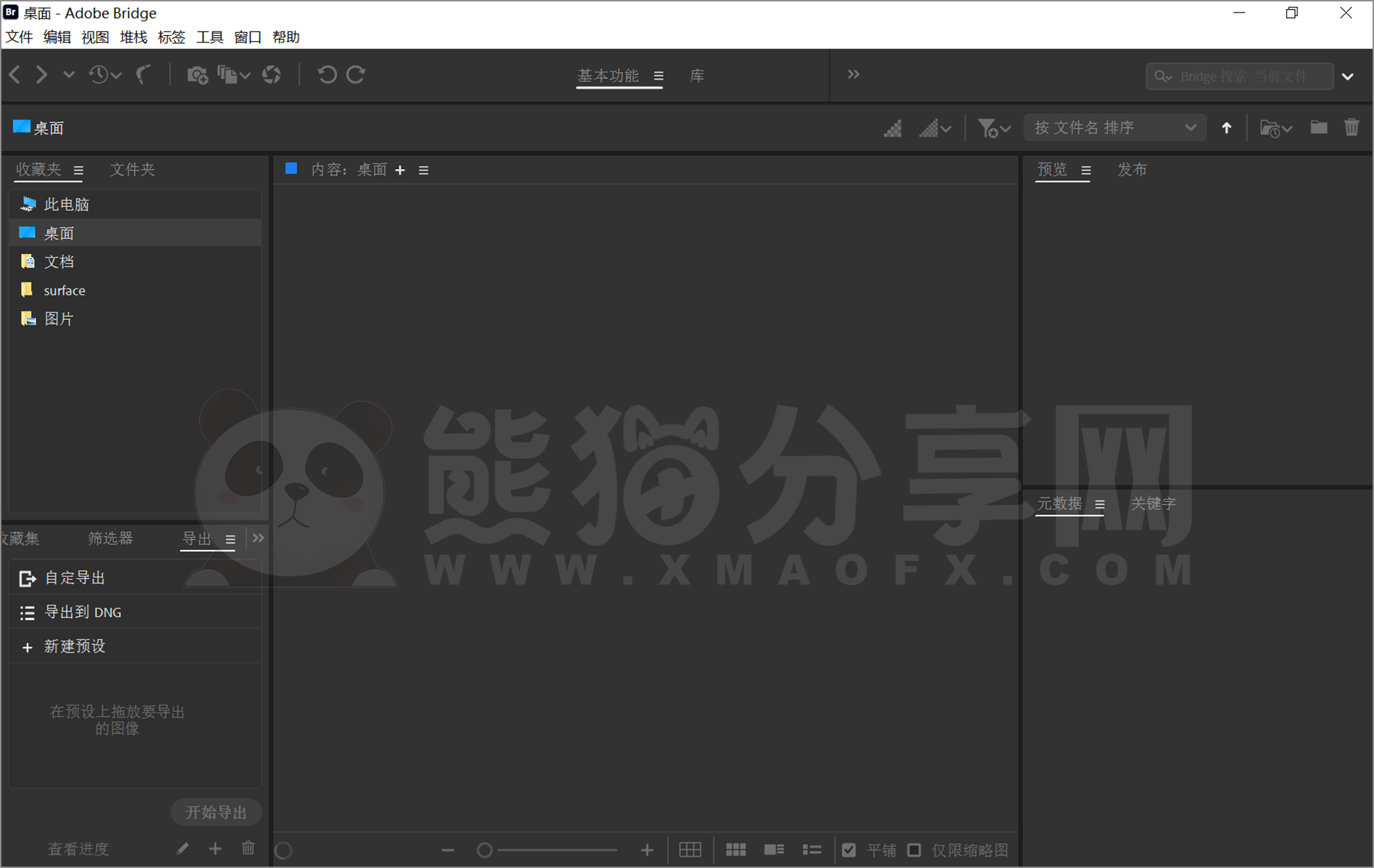1374x868 pixels.
Task: Click the ascending sort arrow icon
Action: [x=1227, y=128]
